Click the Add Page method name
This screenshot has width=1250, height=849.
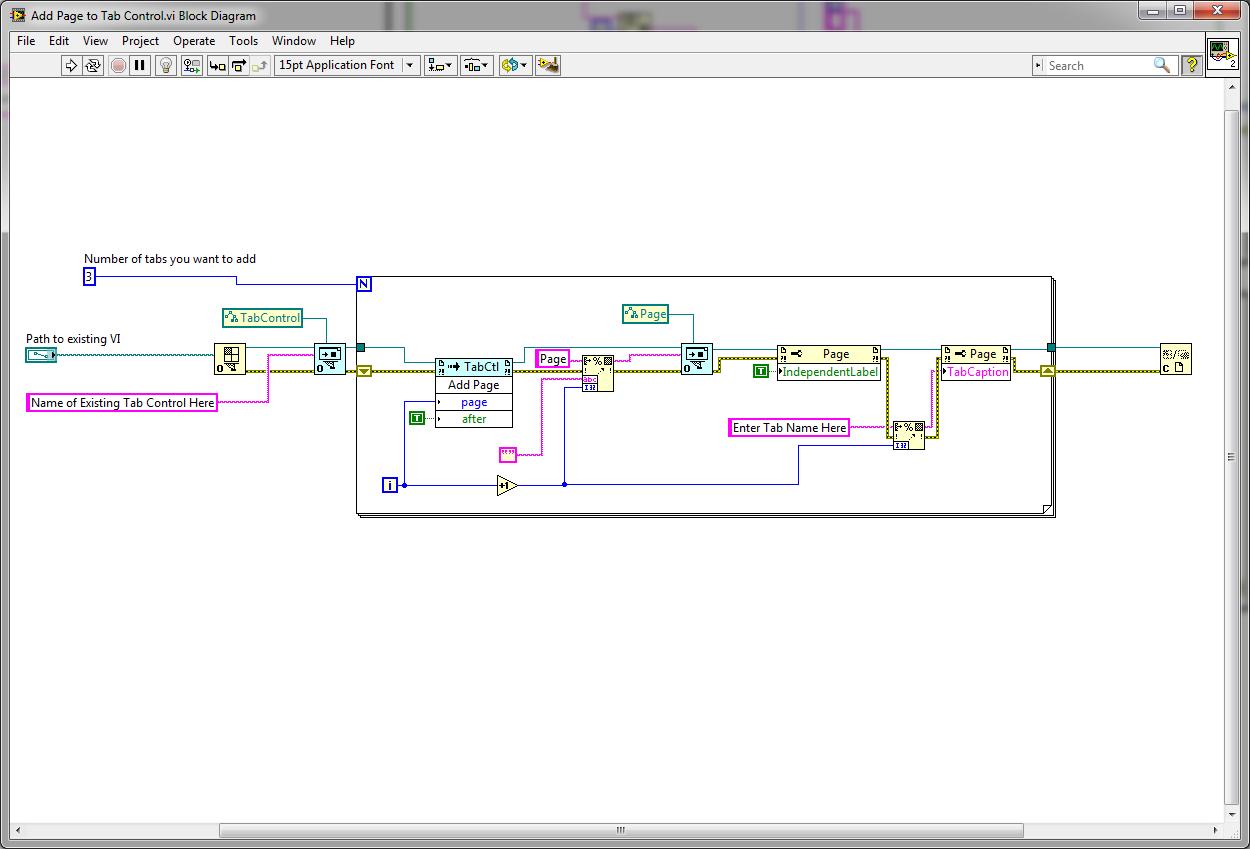point(474,385)
